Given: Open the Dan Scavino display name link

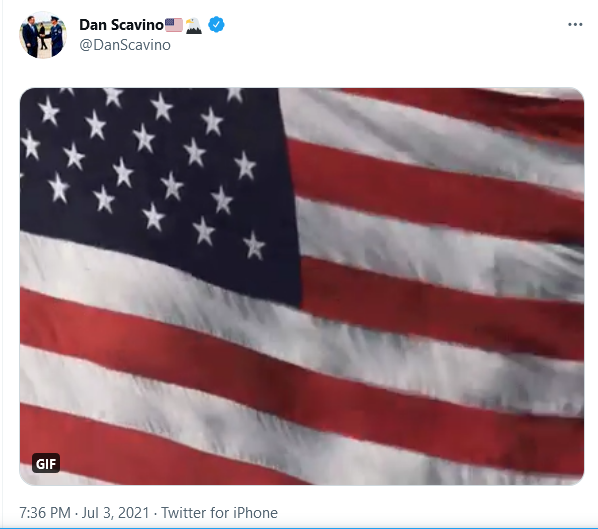Looking at the screenshot, I should (x=121, y=25).
